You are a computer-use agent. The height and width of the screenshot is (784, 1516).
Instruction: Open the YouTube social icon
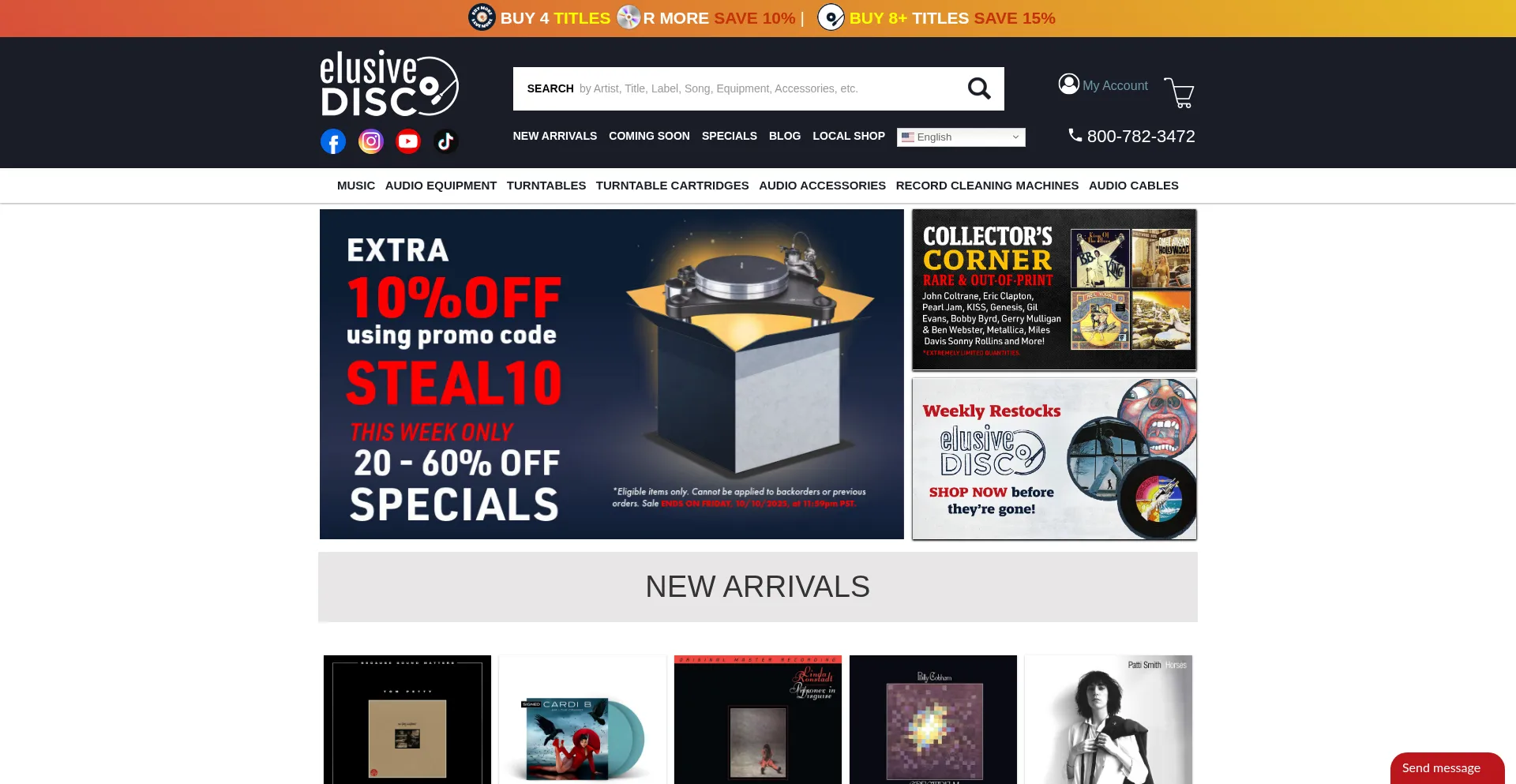(408, 141)
